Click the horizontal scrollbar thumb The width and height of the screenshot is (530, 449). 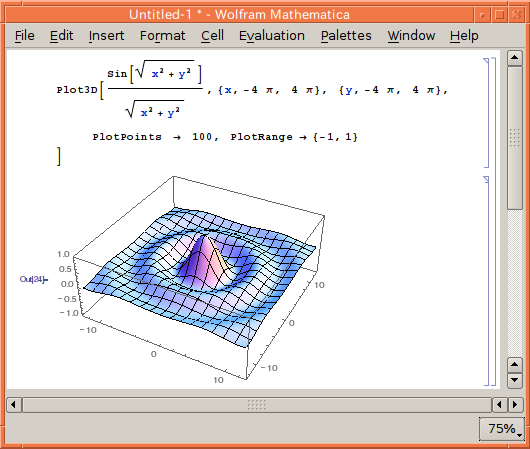pos(257,404)
